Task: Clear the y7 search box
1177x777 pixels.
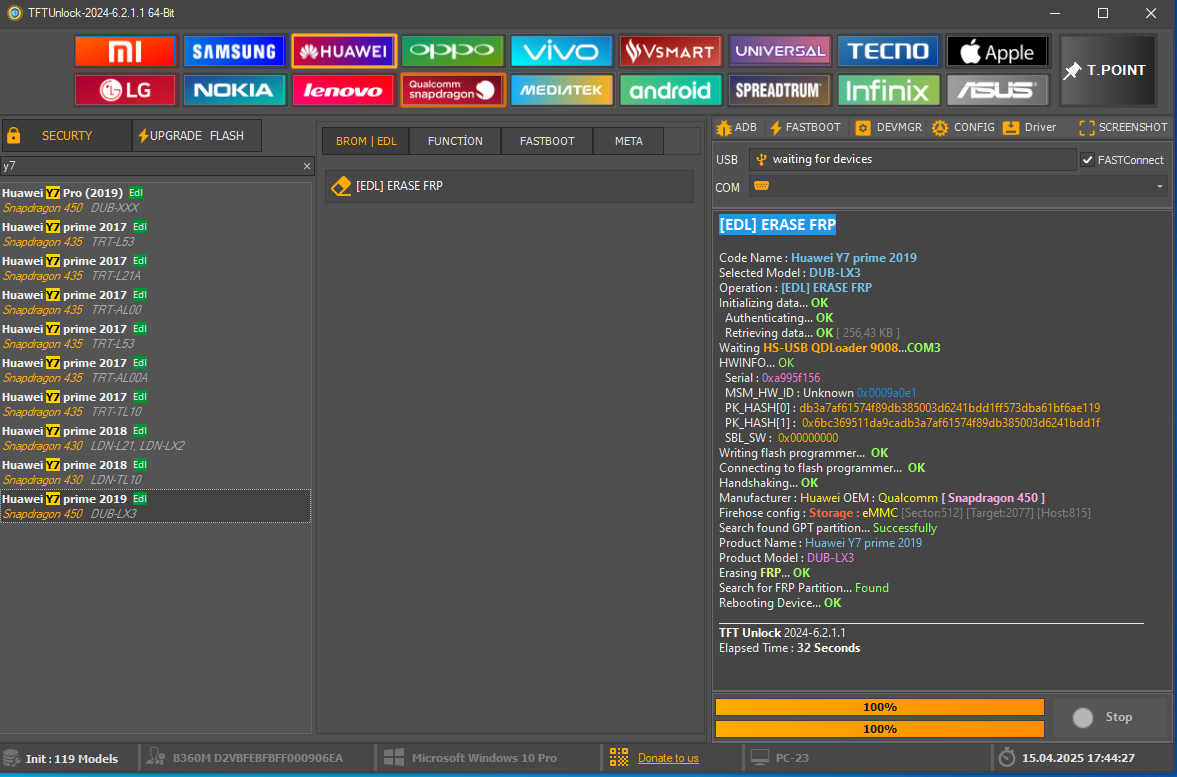Action: pyautogui.click(x=306, y=166)
